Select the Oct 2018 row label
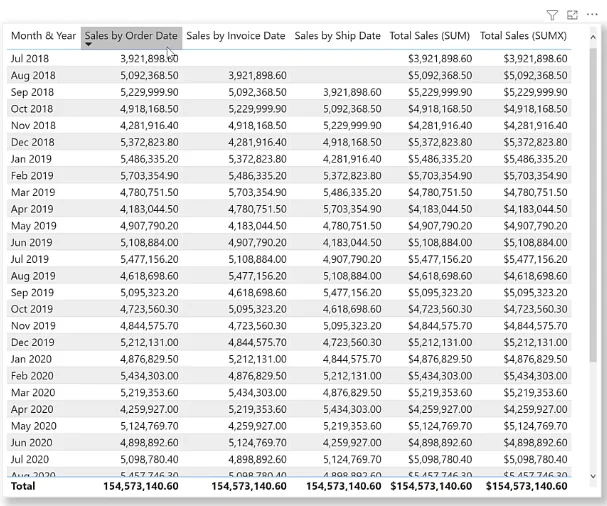 32,109
